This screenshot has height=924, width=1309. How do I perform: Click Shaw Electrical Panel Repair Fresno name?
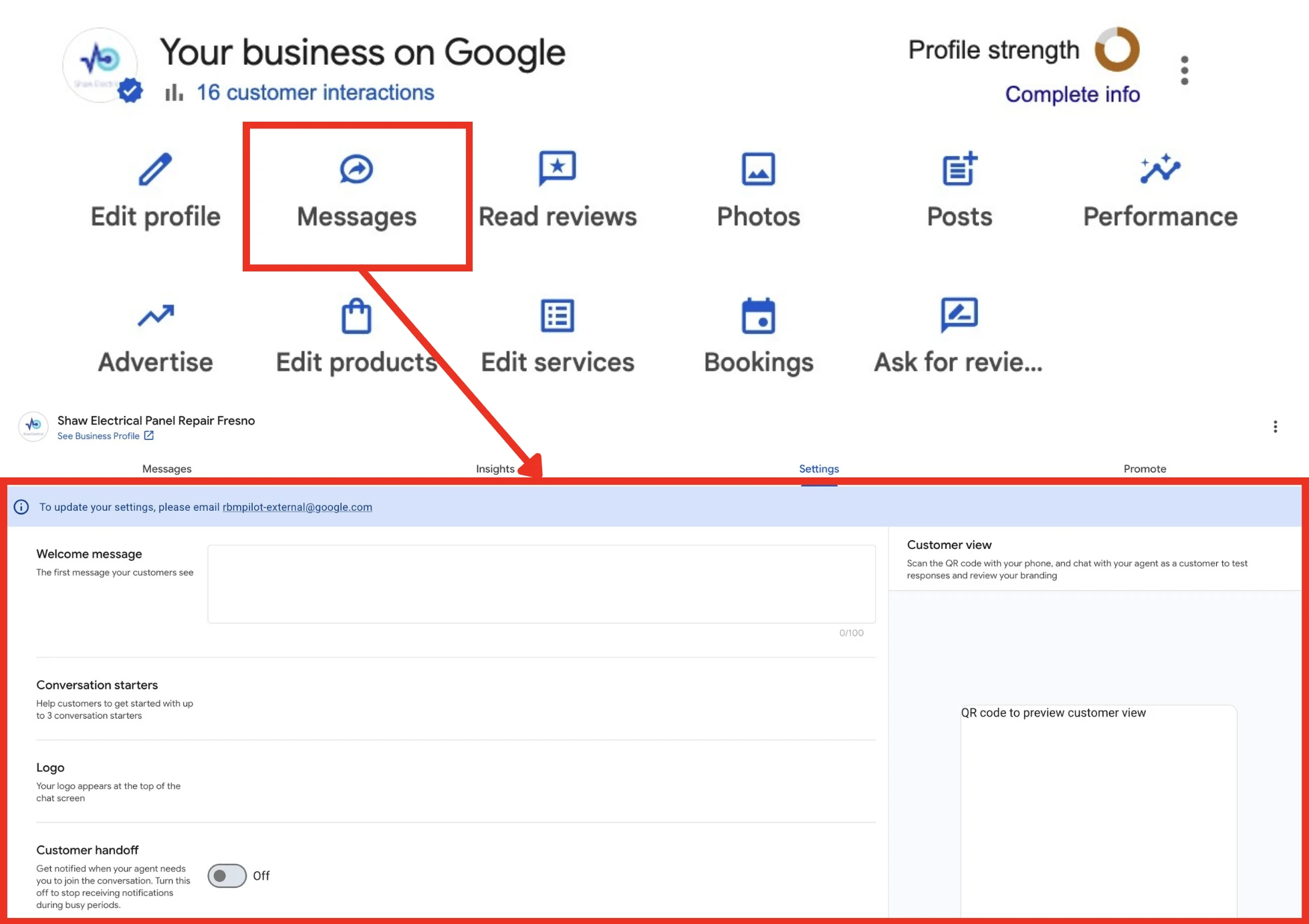pyautogui.click(x=156, y=421)
